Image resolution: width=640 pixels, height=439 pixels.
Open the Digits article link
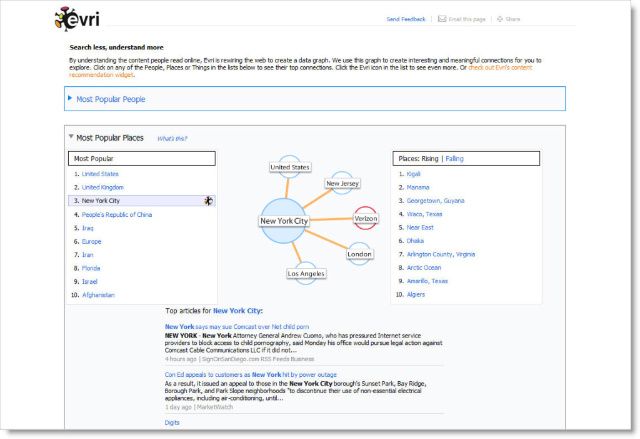pos(172,423)
